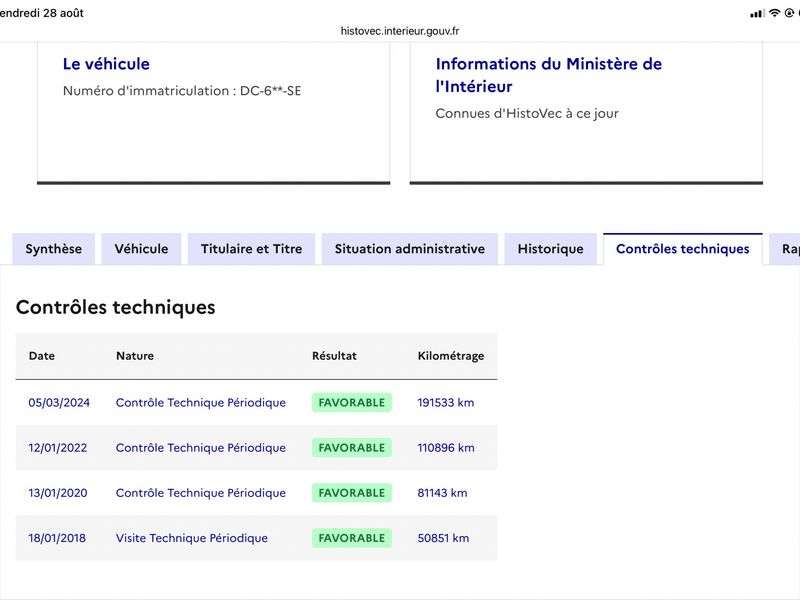
Task: Go to the Historique tab
Action: [x=551, y=249]
